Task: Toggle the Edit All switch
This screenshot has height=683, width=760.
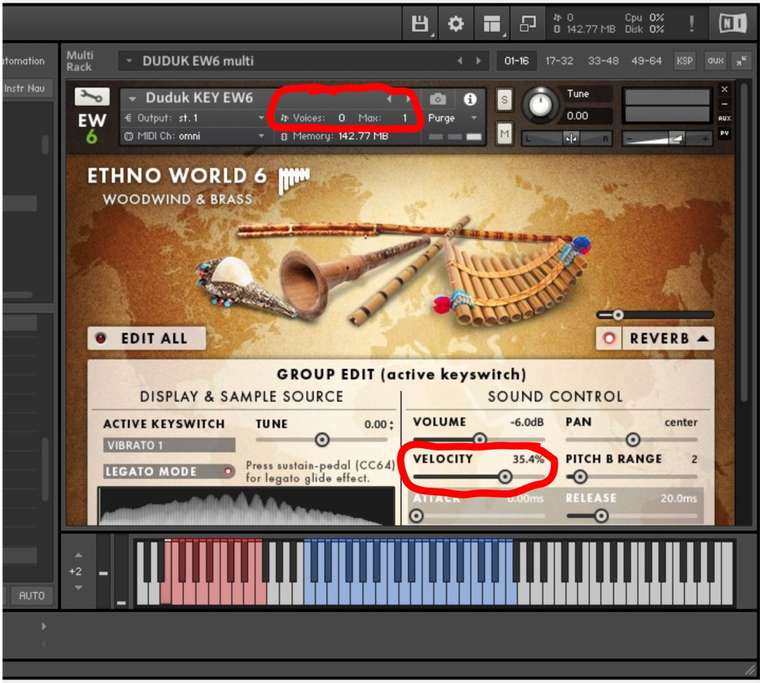Action: point(100,338)
